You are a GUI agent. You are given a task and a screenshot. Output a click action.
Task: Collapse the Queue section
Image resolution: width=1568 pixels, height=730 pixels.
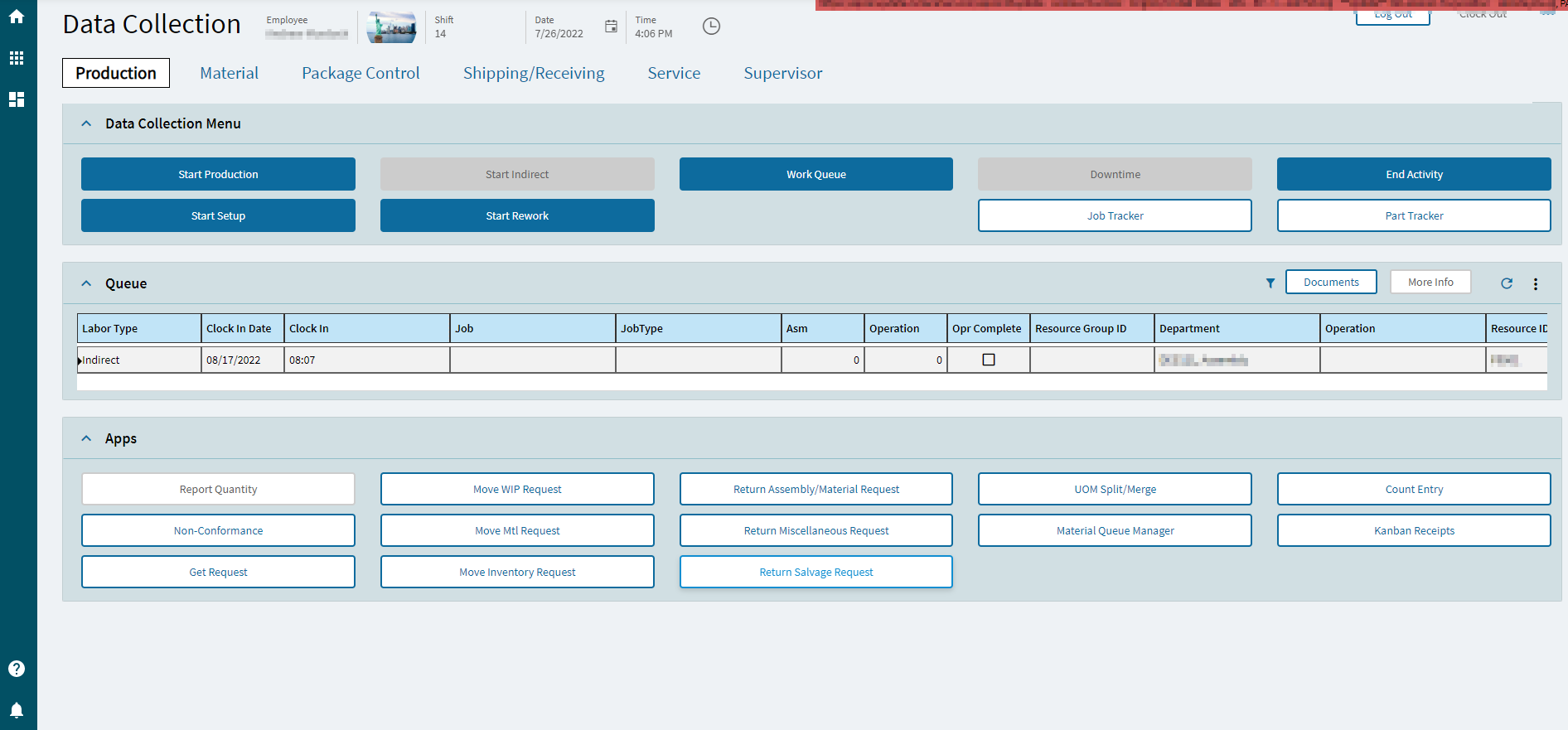point(86,283)
